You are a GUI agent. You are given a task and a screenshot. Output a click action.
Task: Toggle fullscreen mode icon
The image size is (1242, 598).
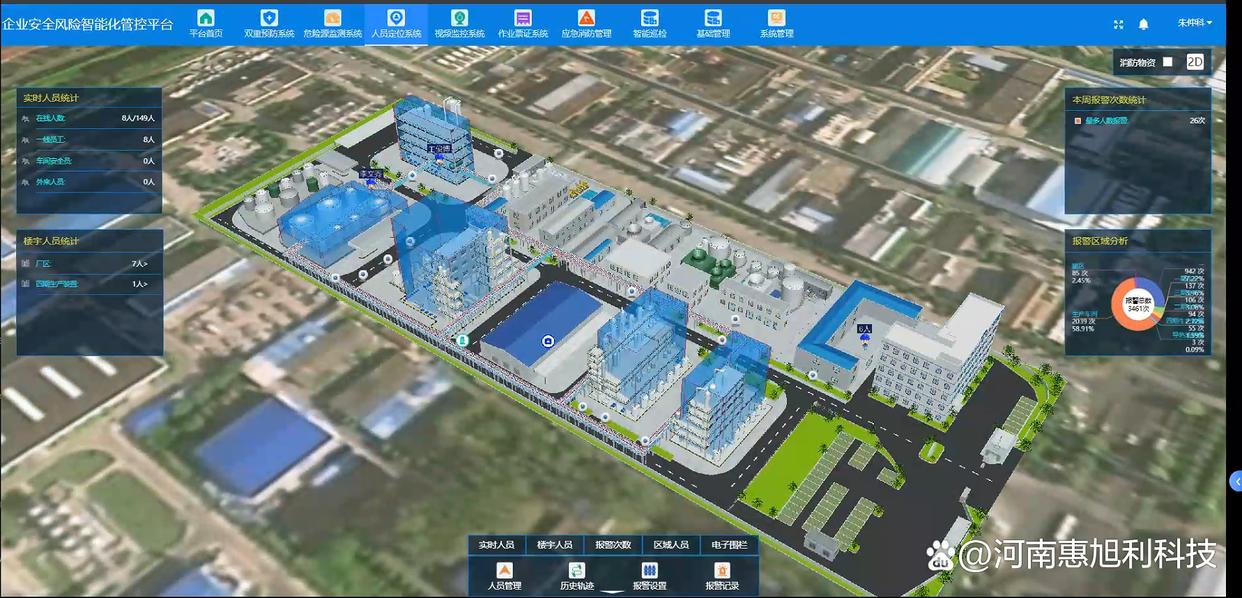point(1118,23)
